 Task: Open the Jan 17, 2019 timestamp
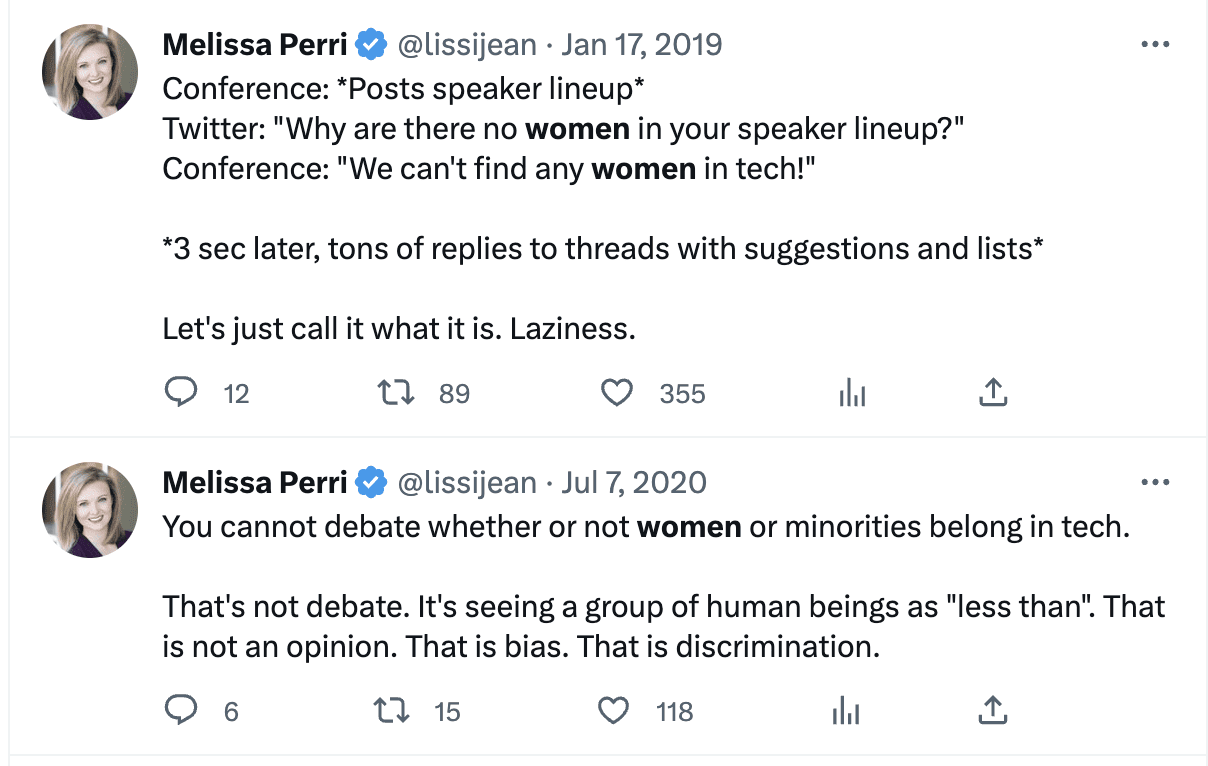pyautogui.click(x=642, y=45)
